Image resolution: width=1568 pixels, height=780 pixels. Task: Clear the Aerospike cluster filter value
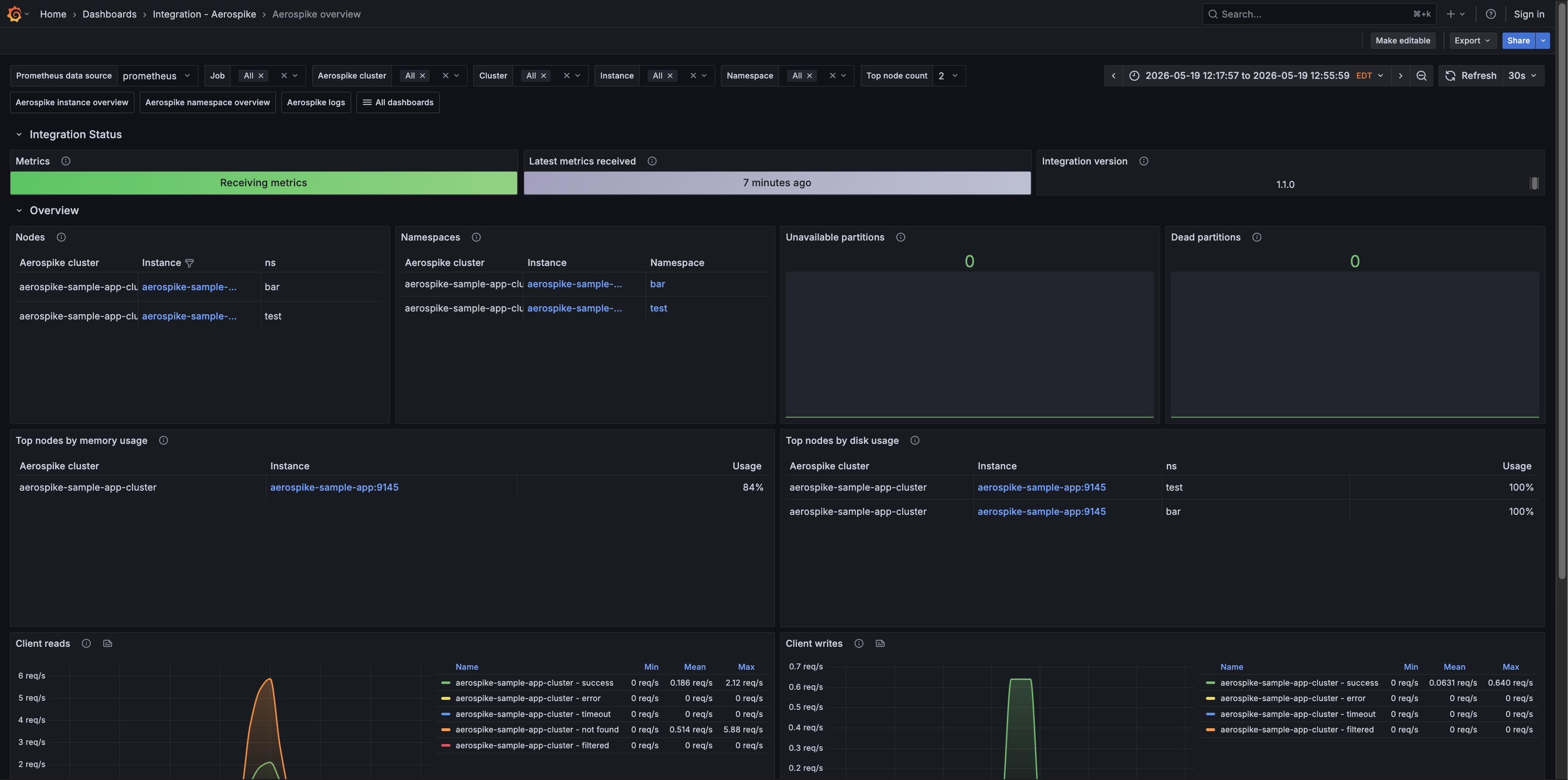point(445,76)
